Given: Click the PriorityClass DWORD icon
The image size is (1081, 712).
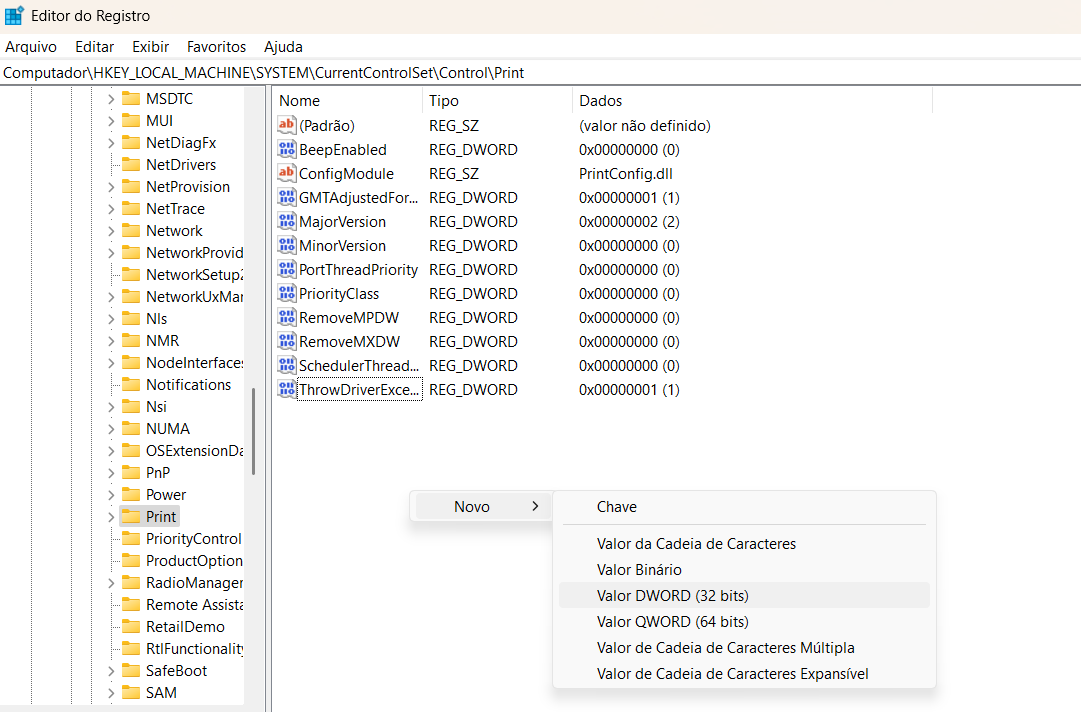Looking at the screenshot, I should point(287,294).
